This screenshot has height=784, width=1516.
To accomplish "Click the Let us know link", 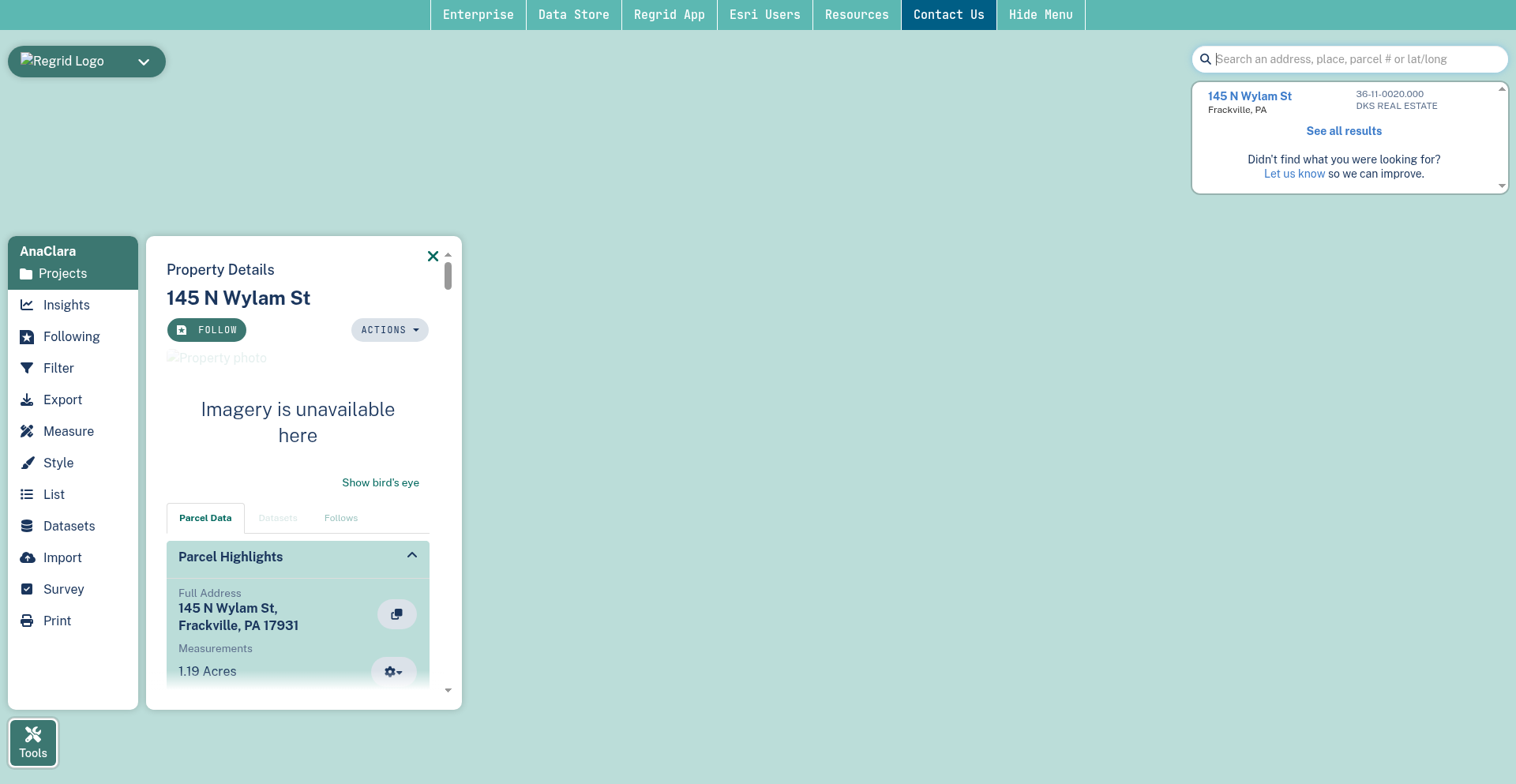I will click(1294, 174).
